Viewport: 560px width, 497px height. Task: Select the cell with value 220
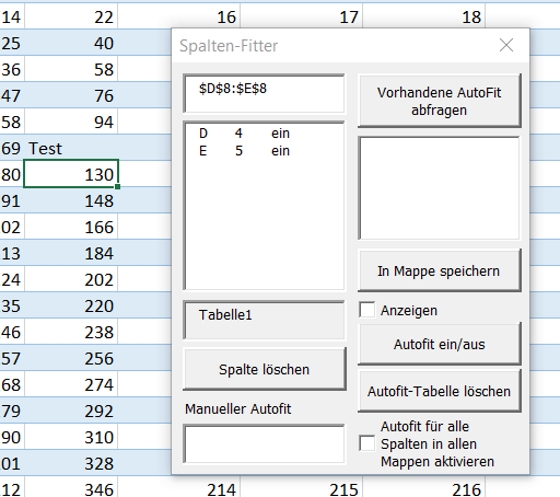71,305
